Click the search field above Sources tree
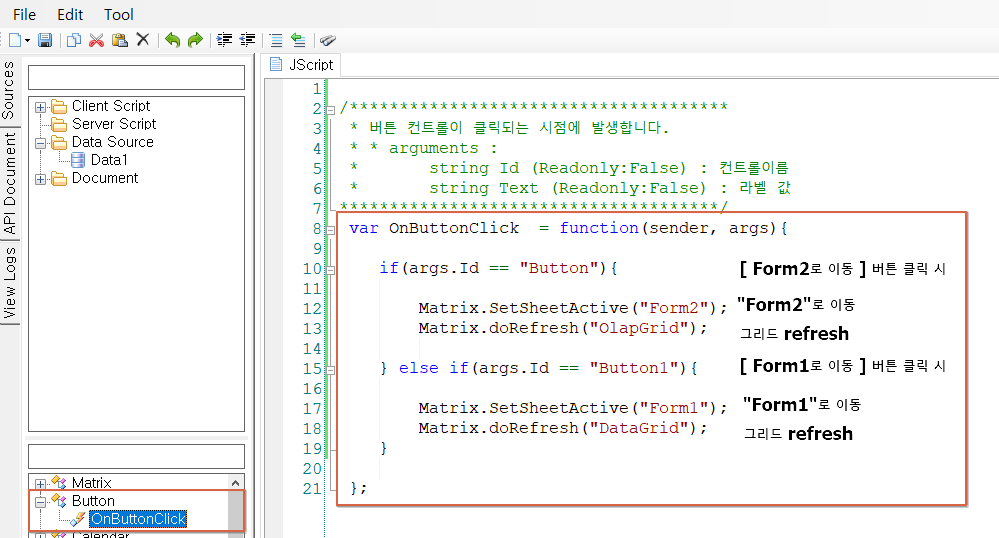Screen dimensions: 999x538 tap(136, 77)
